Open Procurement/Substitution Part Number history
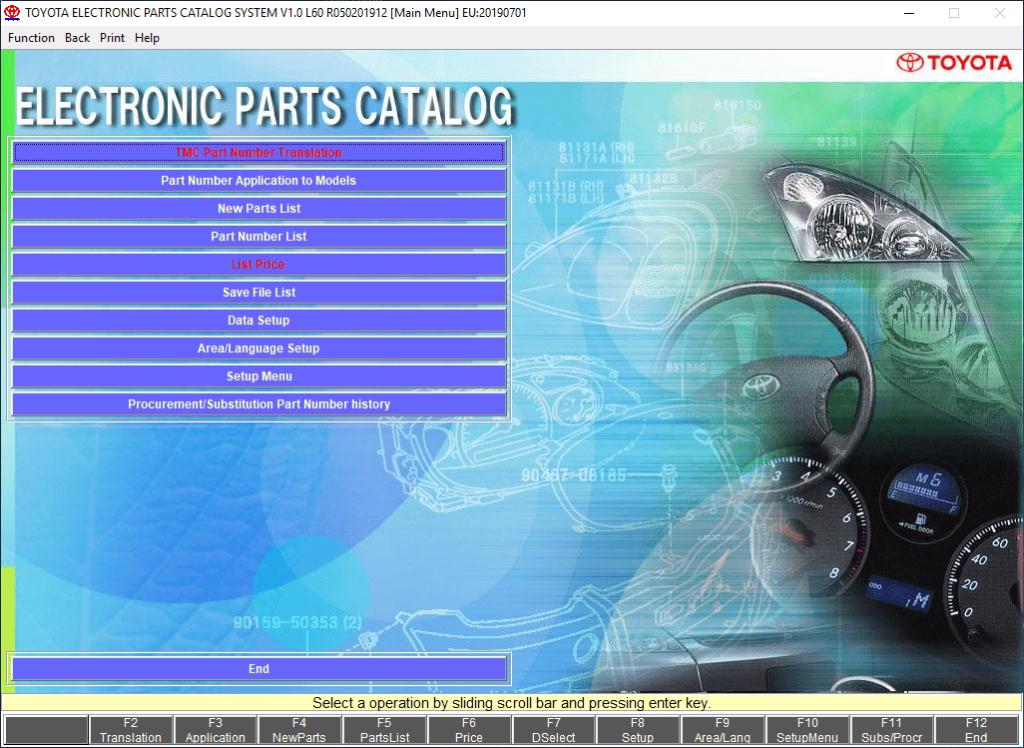The image size is (1024, 748). pos(258,404)
